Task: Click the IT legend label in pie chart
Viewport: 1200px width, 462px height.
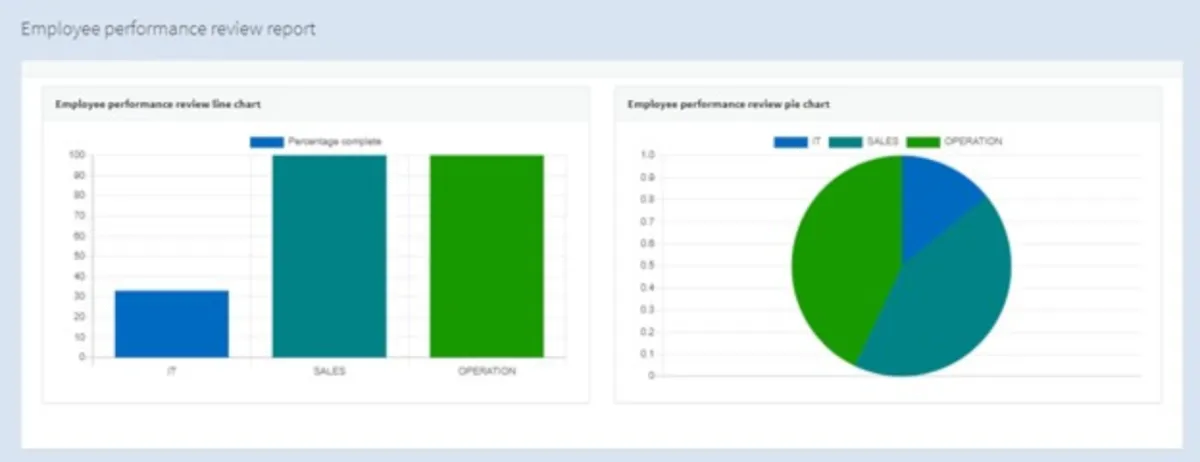Action: (x=816, y=142)
